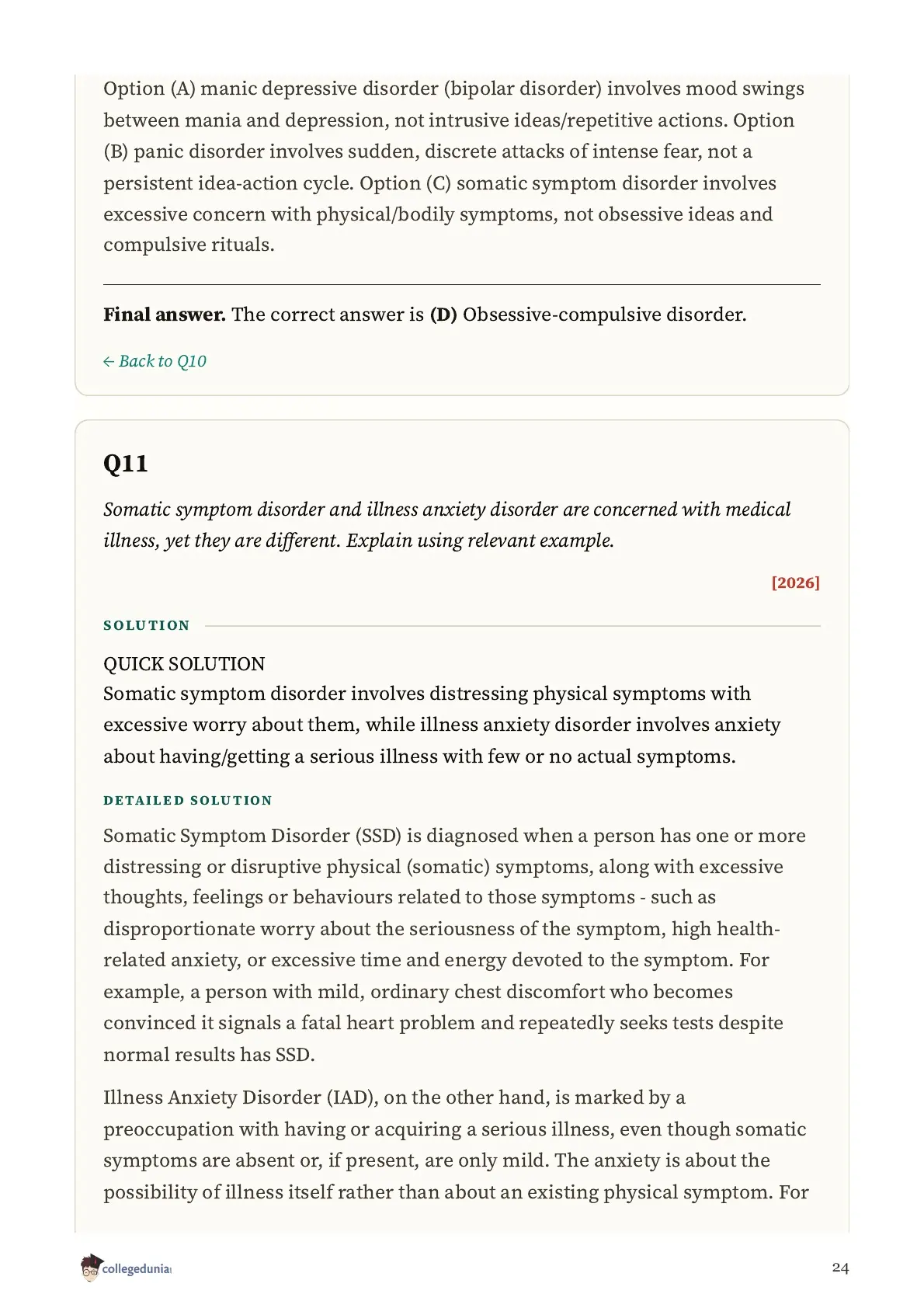Viewport: 924px width, 1308px height.
Task: Click the italic Q11 question statement
Action: 447,525
